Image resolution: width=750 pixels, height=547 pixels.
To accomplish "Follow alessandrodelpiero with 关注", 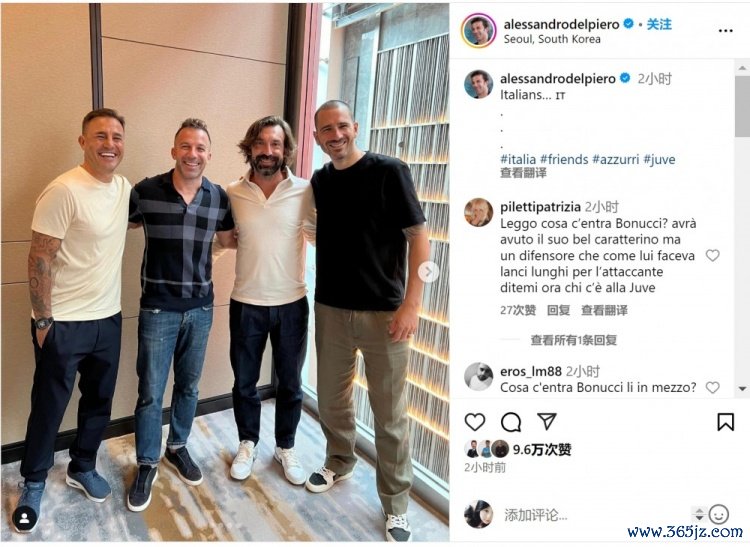I will (659, 24).
